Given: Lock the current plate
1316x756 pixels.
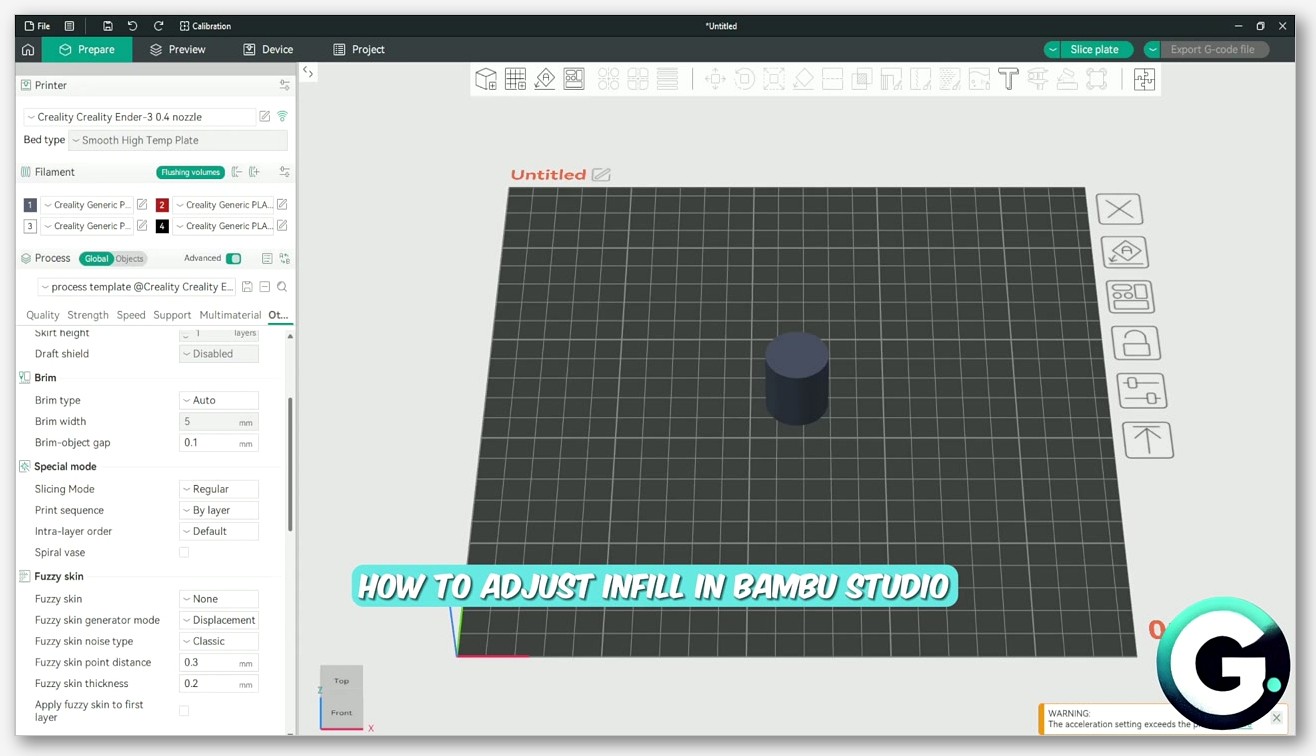Looking at the screenshot, I should tap(1136, 343).
